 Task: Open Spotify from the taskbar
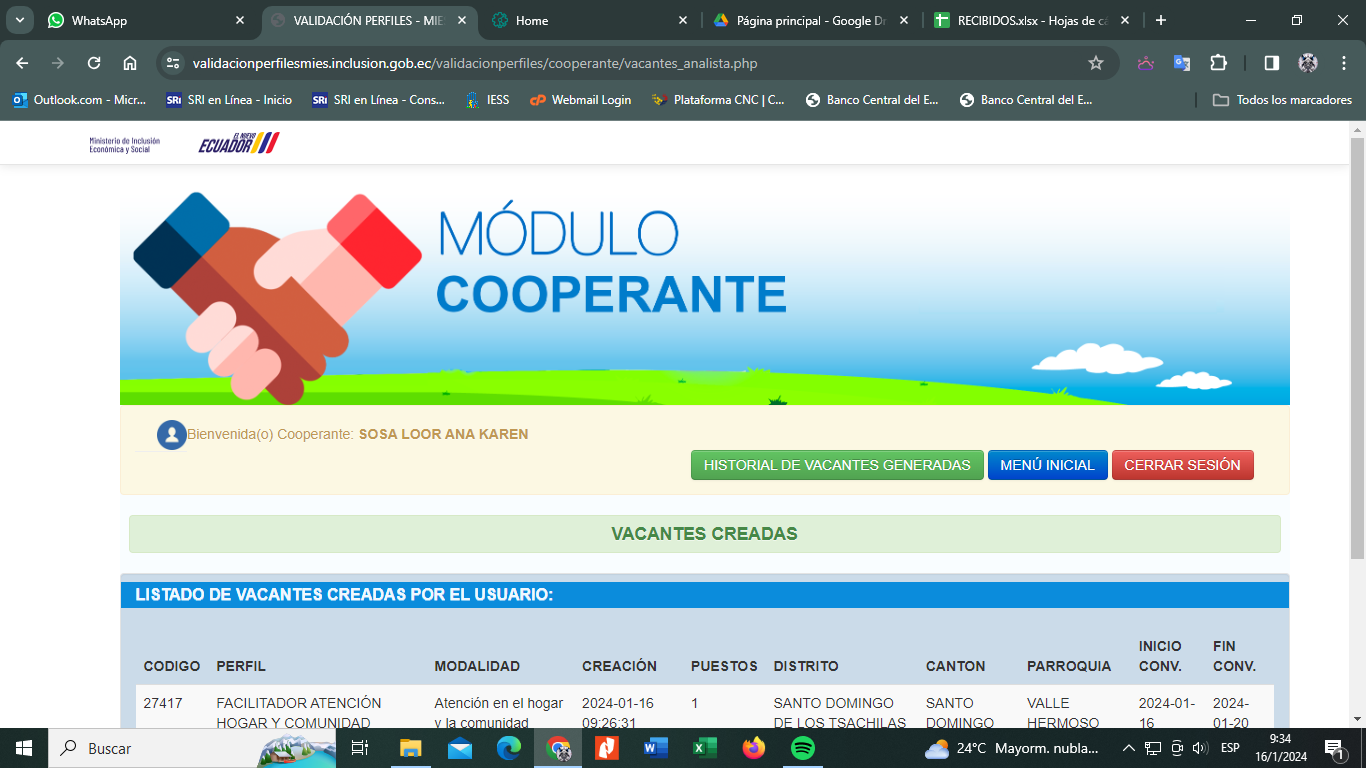pyautogui.click(x=802, y=748)
